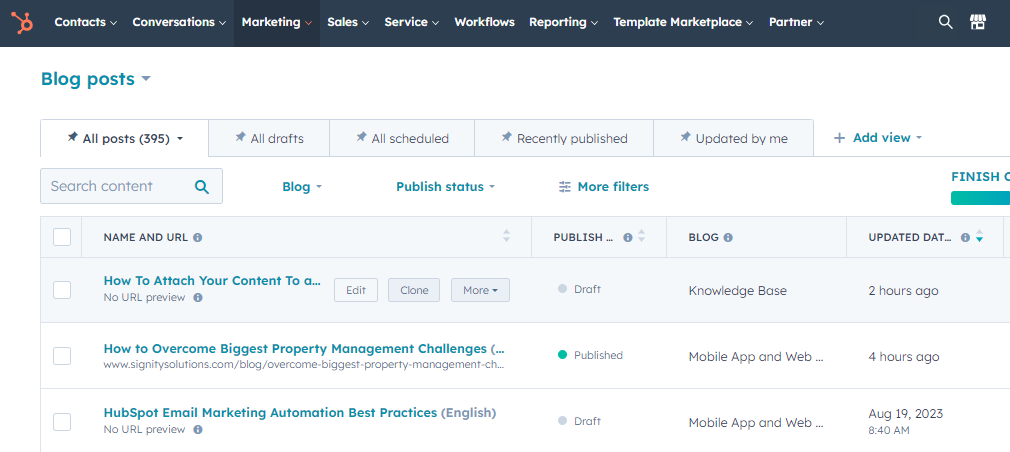The width and height of the screenshot is (1010, 452).
Task: Click Draft status in HubSpot Email row
Action: coord(579,421)
